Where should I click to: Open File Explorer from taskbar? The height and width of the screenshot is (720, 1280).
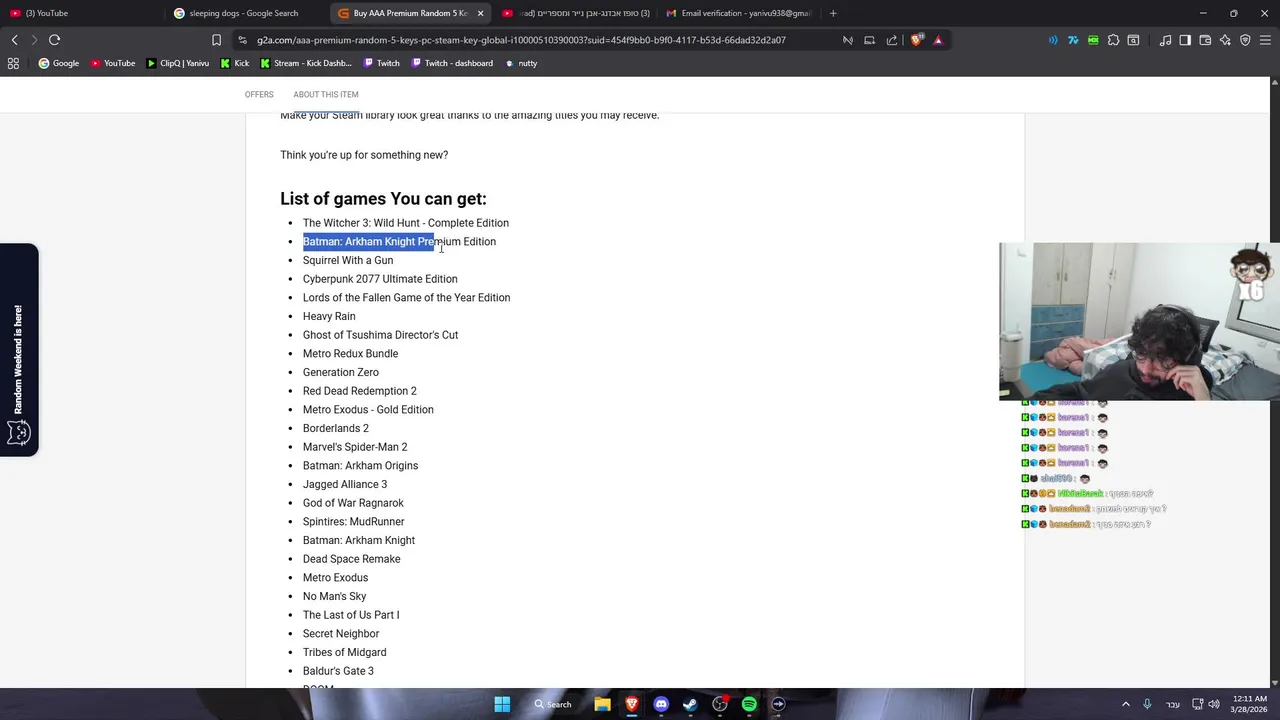tap(602, 704)
